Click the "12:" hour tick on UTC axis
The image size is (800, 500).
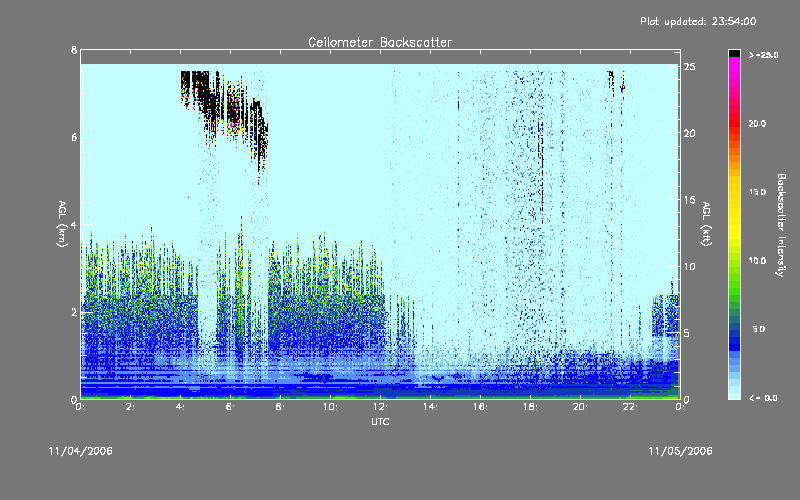(x=381, y=407)
